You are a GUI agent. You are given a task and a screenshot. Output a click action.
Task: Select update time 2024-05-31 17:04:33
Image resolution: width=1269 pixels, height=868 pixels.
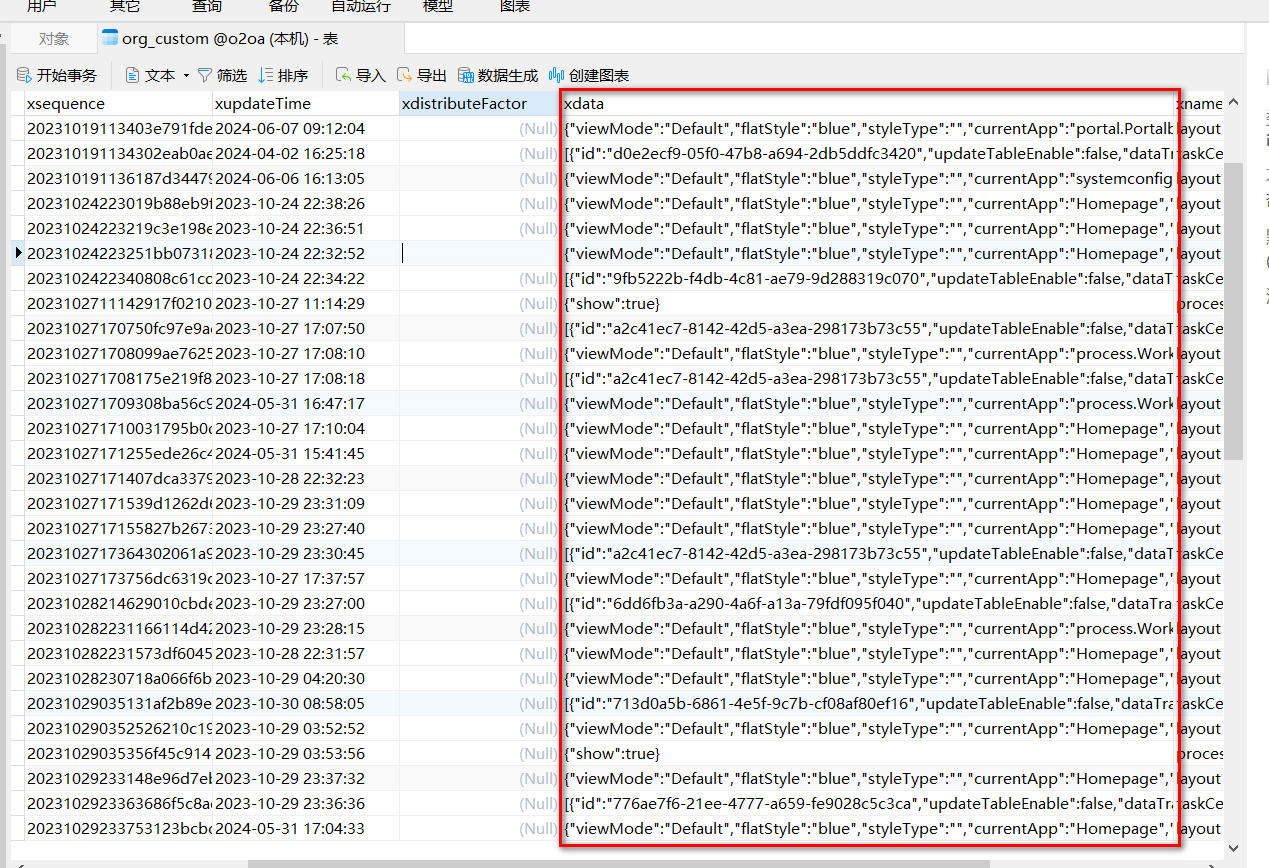[305, 828]
